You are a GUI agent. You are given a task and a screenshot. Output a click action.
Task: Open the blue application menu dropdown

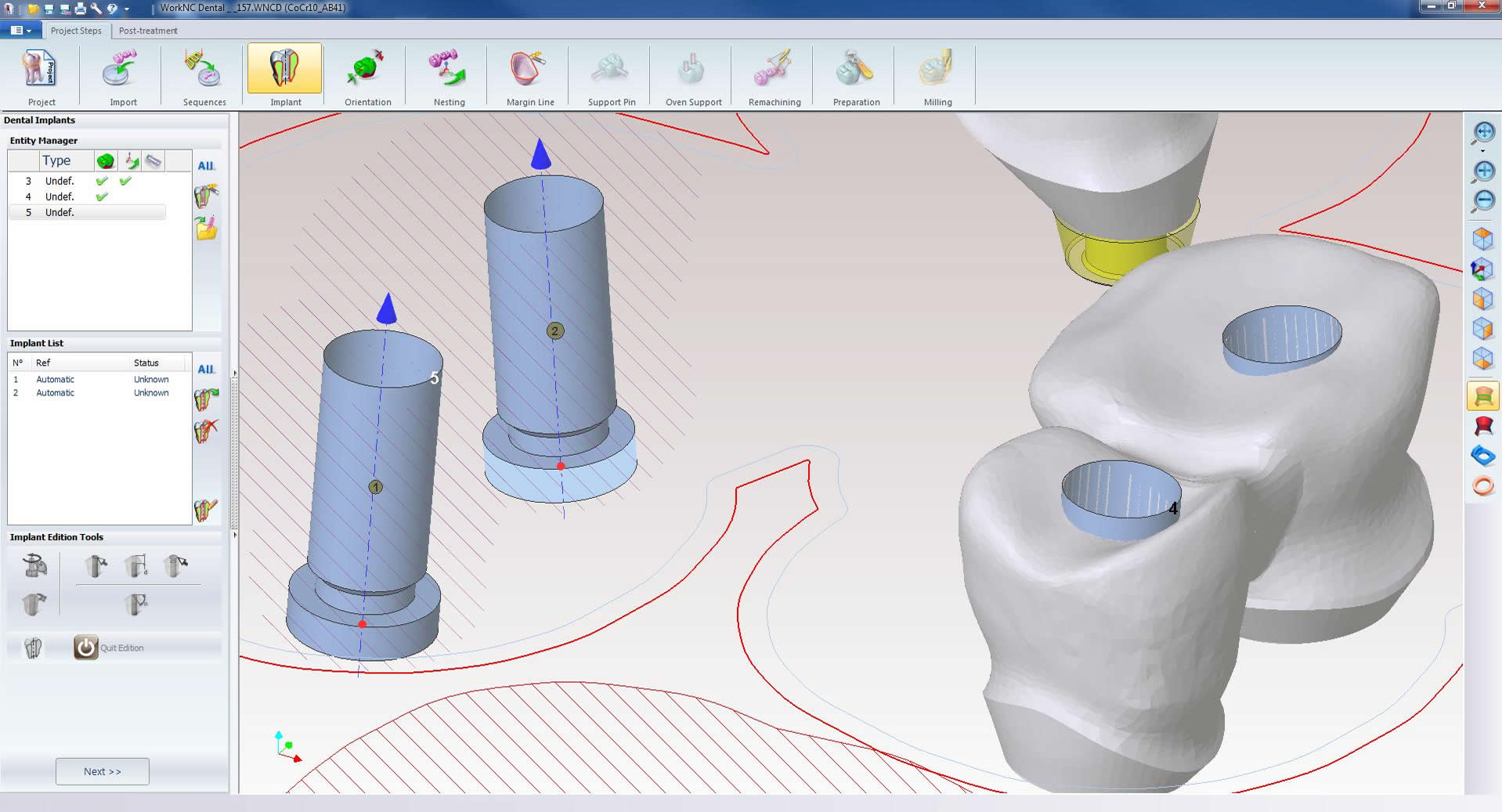click(x=21, y=31)
